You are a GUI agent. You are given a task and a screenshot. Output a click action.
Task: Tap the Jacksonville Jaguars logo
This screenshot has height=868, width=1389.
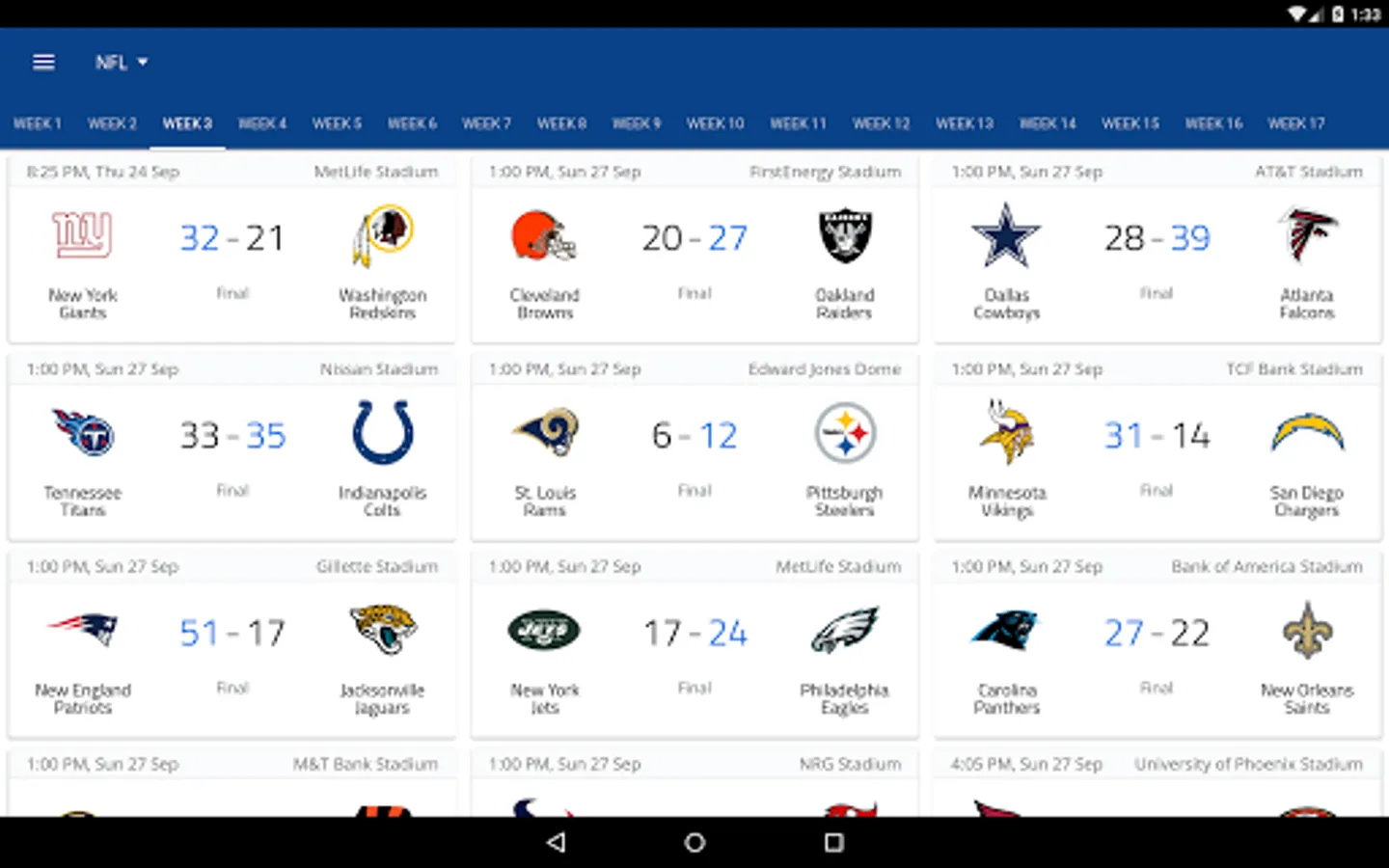click(x=383, y=630)
